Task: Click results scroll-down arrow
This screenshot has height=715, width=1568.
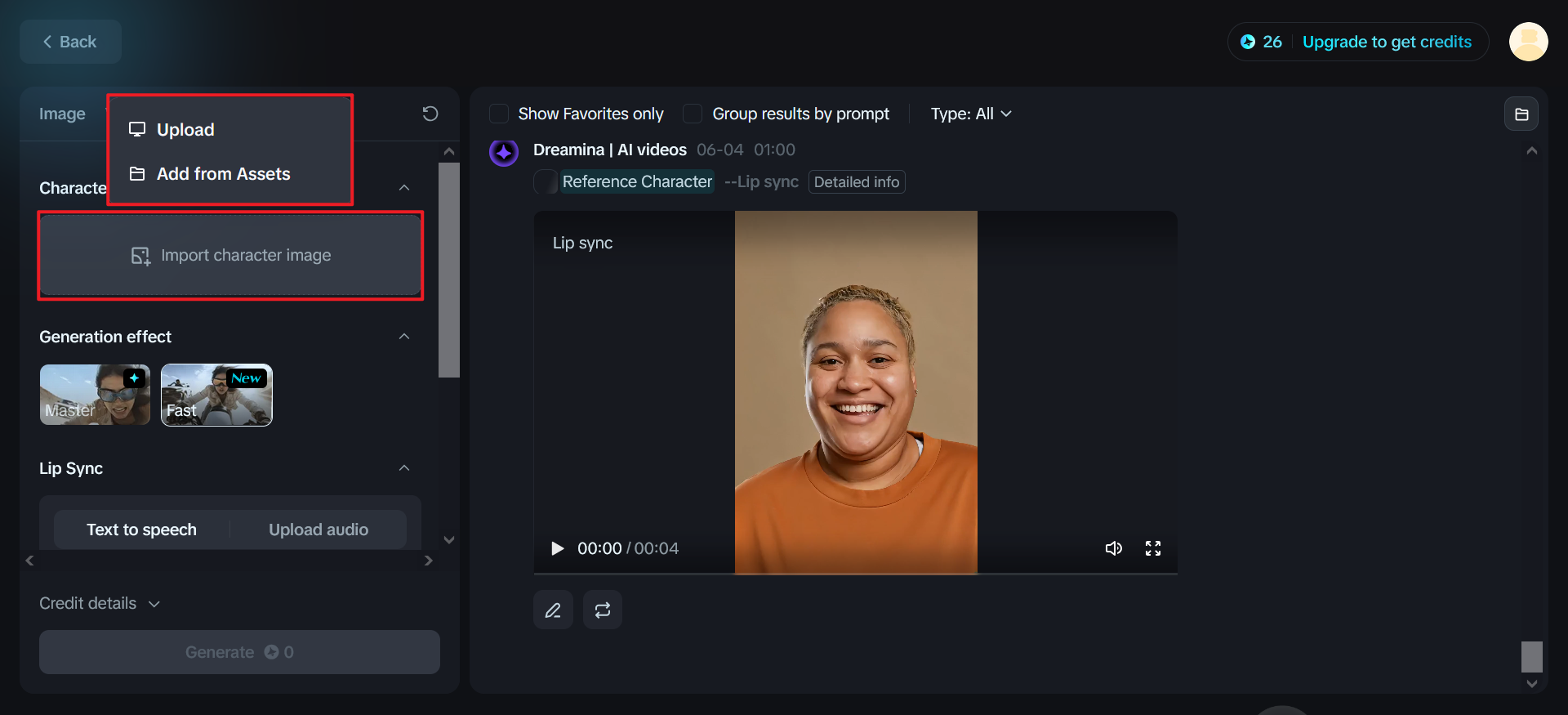Action: coord(1532,684)
